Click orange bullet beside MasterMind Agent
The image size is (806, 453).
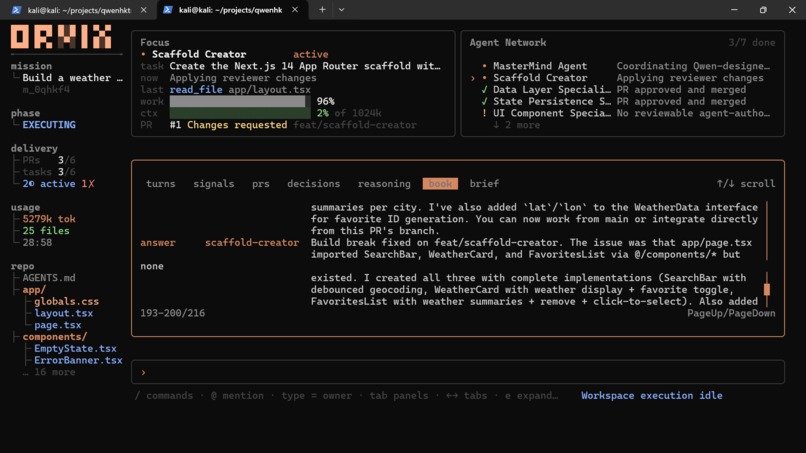(484, 66)
